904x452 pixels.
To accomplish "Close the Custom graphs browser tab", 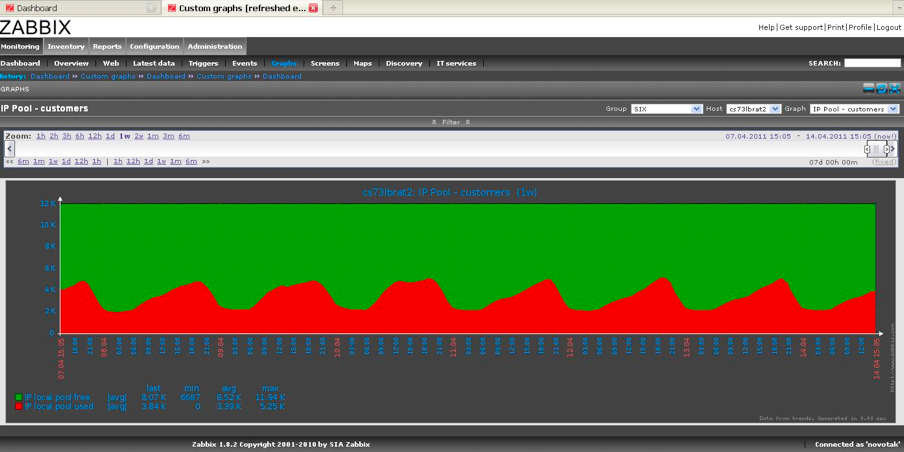I will click(x=313, y=8).
